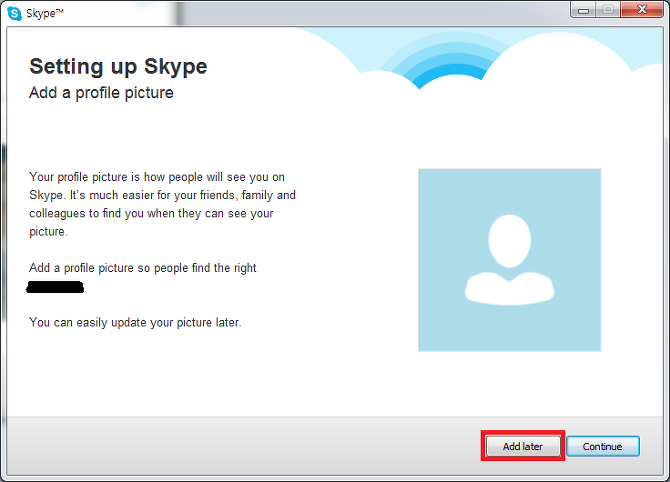Click the paragraph starting "Your profile picture is how"
Viewport: 670px width, 482px height.
coord(162,204)
